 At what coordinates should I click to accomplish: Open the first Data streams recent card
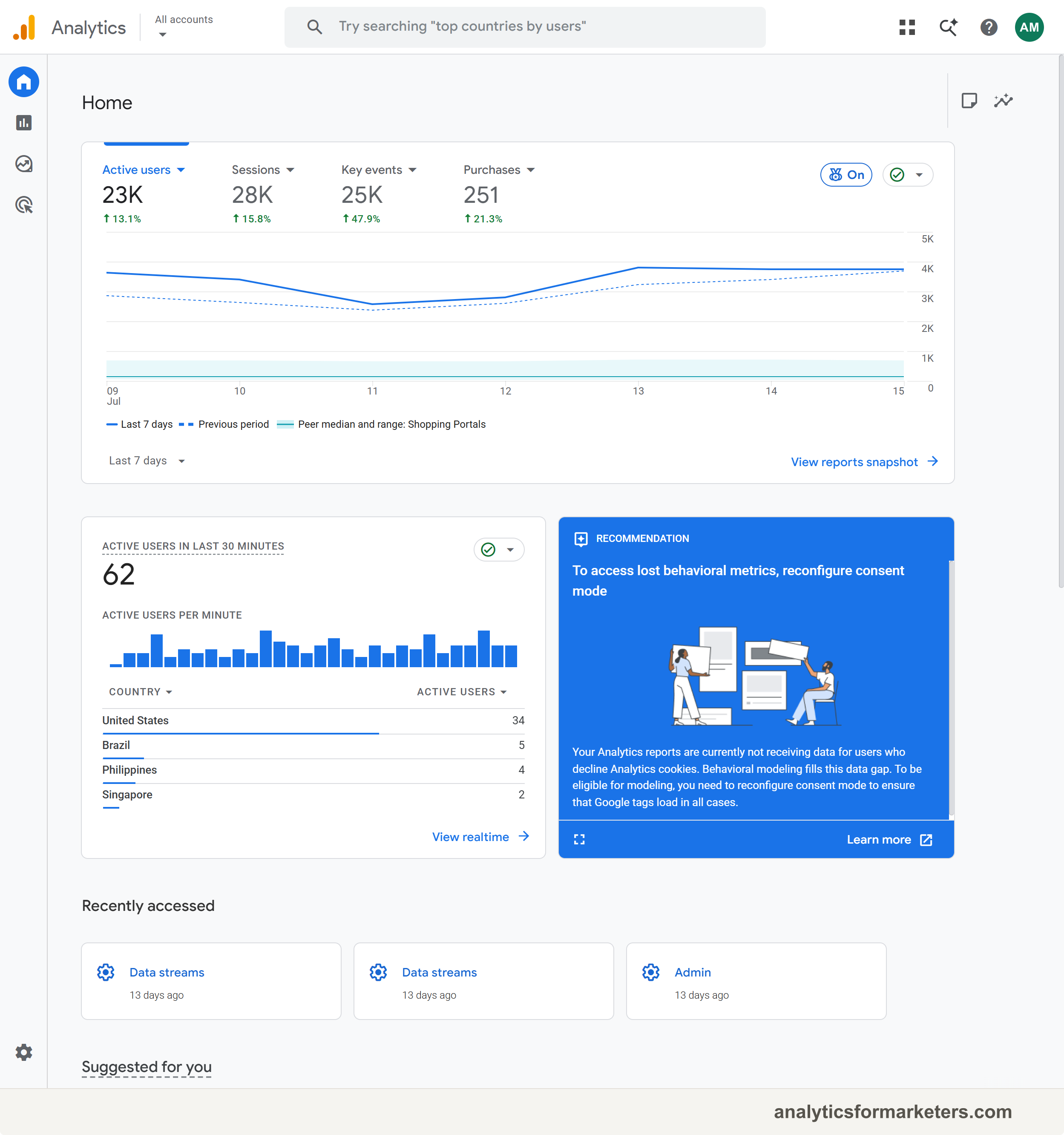click(x=211, y=981)
